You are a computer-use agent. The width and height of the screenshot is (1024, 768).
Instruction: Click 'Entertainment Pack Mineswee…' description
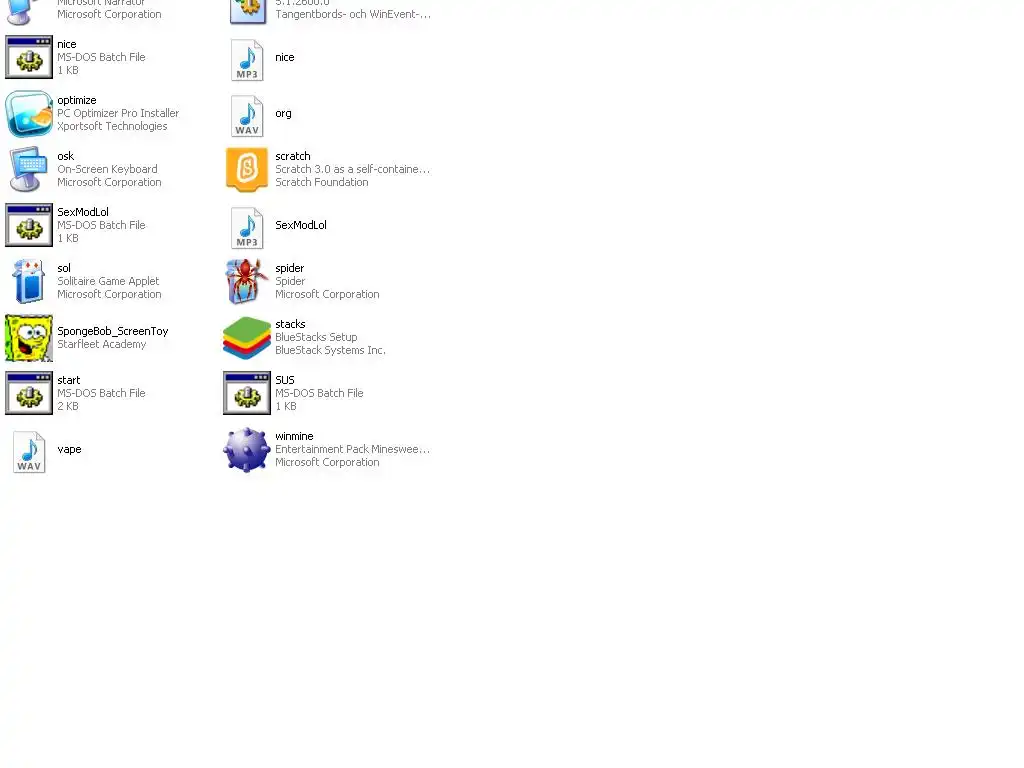click(x=352, y=449)
